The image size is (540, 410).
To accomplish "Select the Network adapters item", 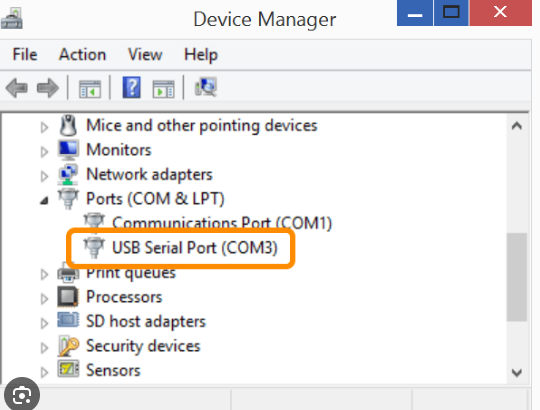I will point(149,174).
